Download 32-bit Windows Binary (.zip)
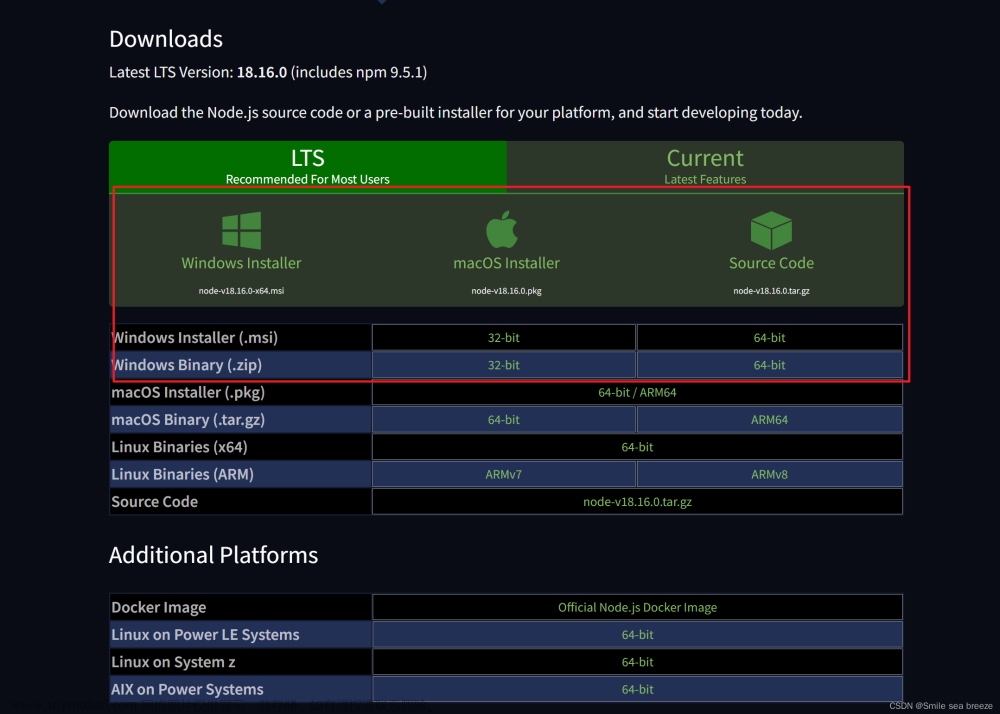The height and width of the screenshot is (714, 1000). pos(504,365)
